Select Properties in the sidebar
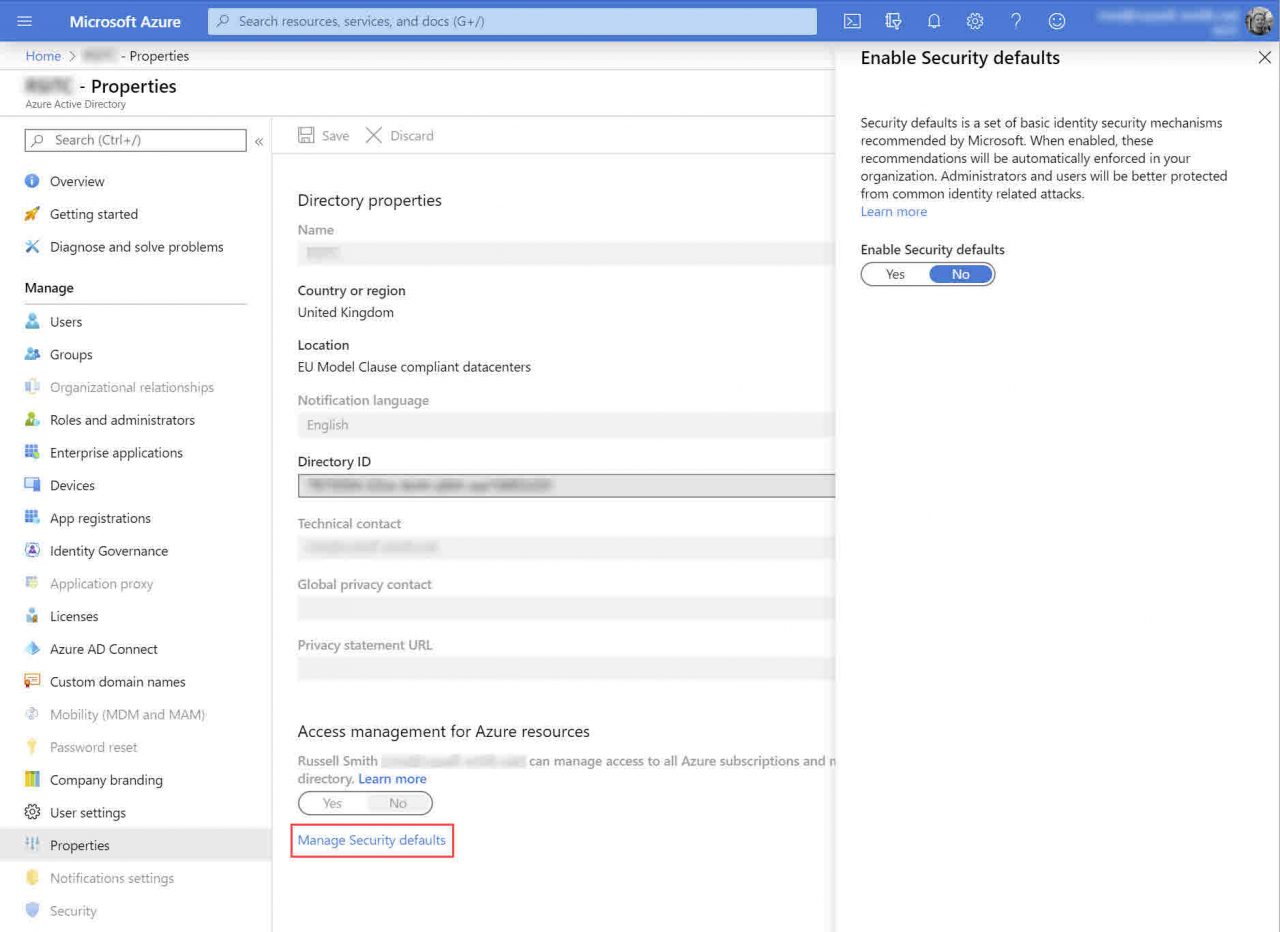 tap(135, 845)
